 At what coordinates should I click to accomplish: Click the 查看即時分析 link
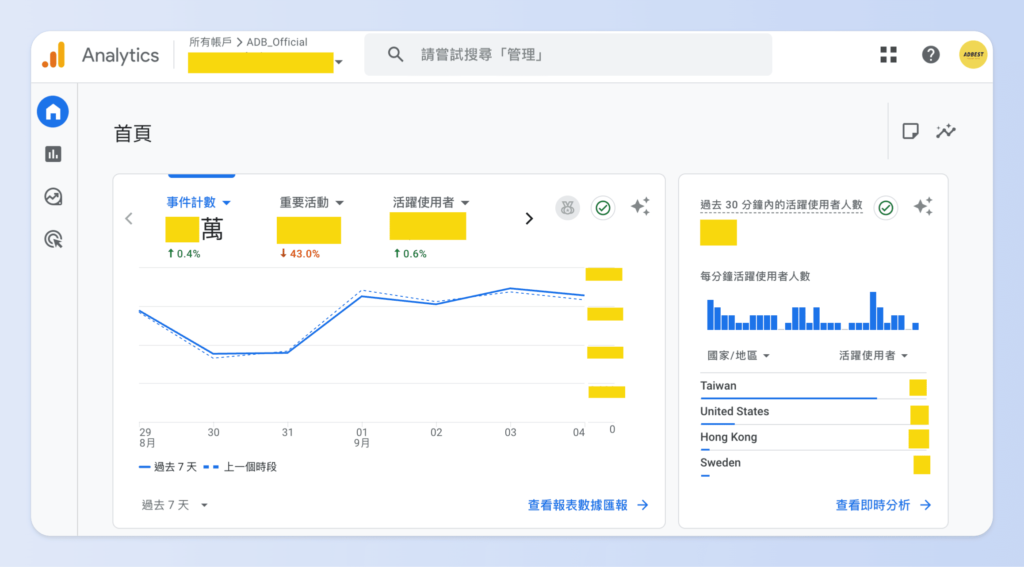pos(882,505)
